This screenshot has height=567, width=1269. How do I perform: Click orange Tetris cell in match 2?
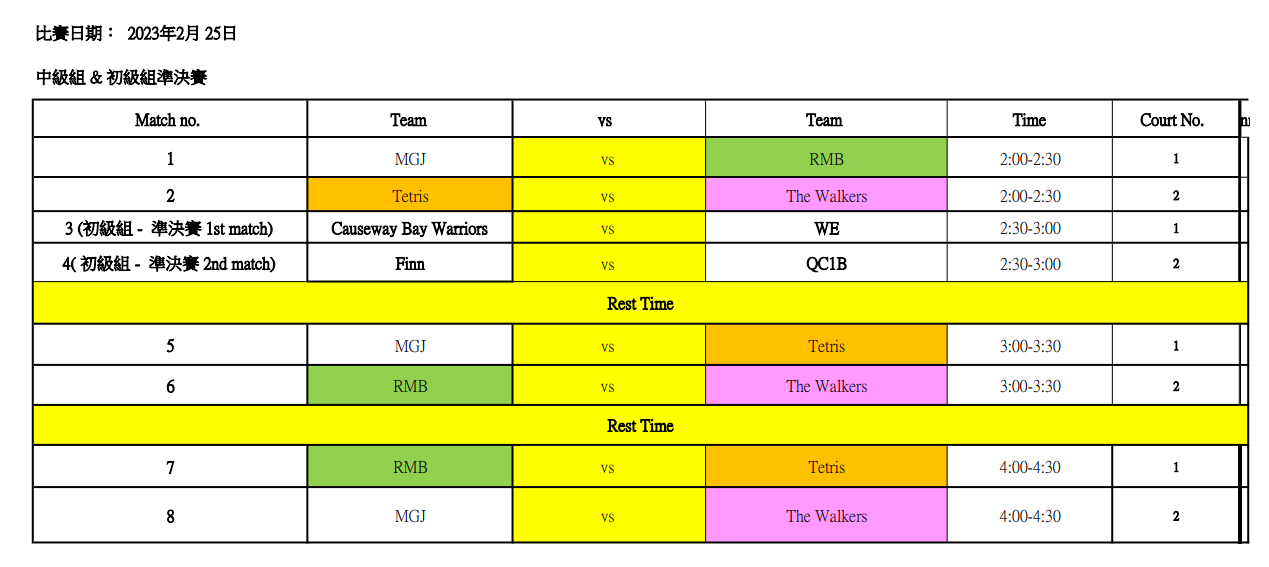pyautogui.click(x=410, y=195)
